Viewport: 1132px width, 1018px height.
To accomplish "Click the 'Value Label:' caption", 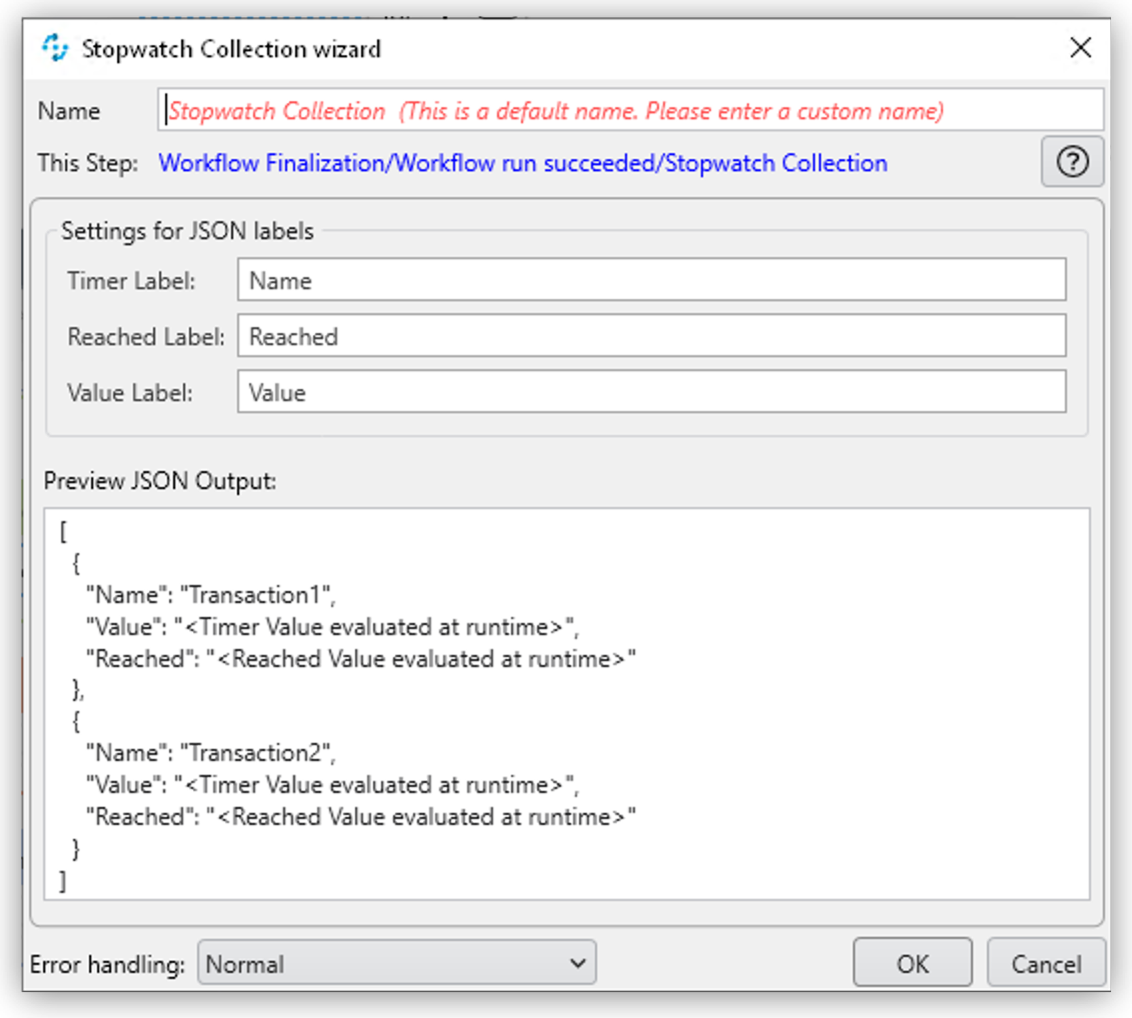I will point(130,394).
